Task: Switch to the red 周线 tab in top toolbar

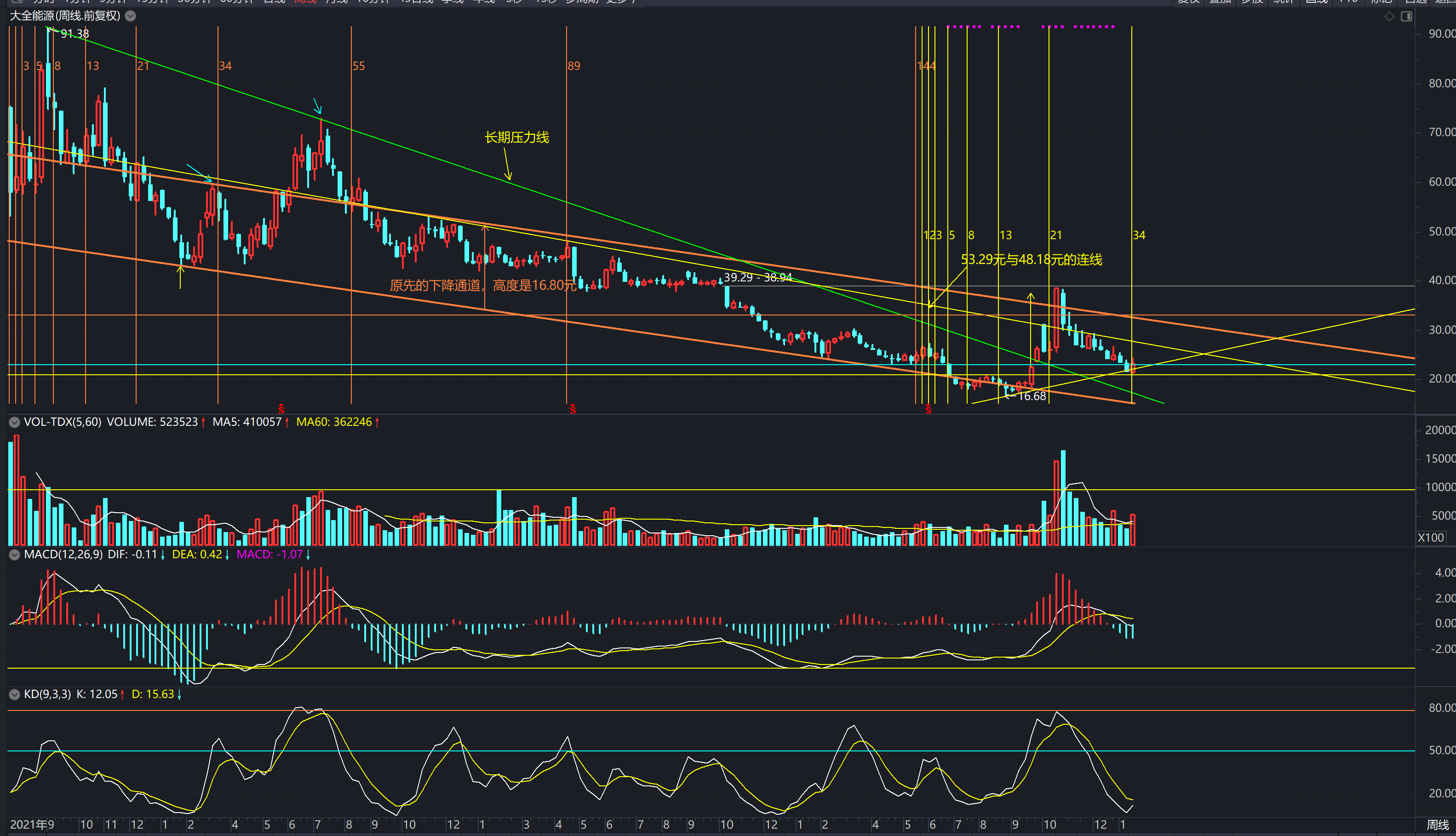Action: [305, 2]
